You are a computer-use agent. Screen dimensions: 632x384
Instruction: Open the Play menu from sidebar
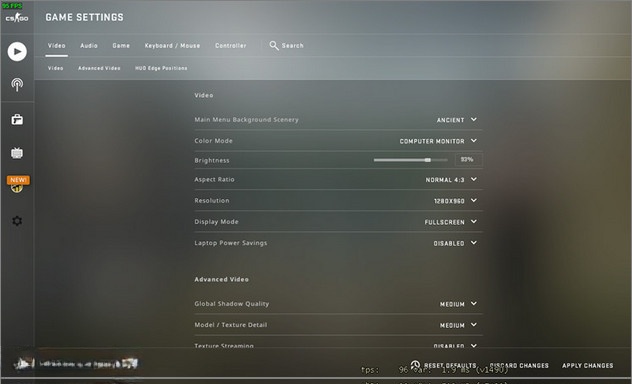coord(17,52)
